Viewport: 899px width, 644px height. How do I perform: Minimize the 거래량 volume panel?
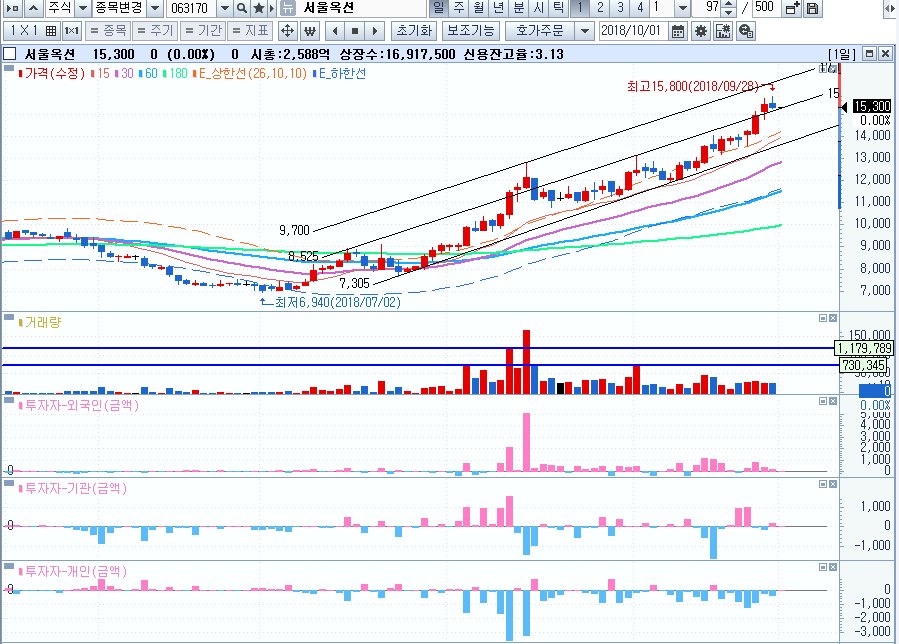[x=823, y=318]
